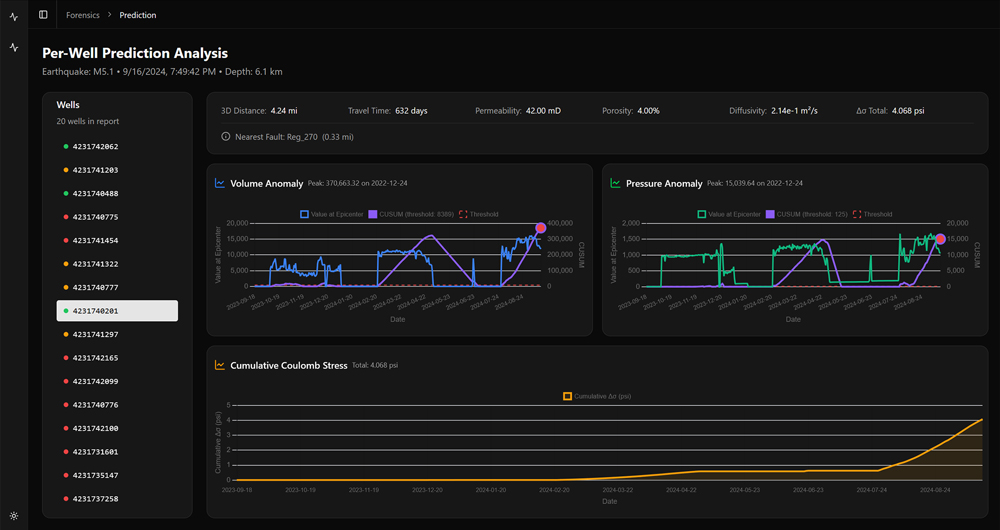1000x530 pixels.
Task: Open well 4231740775
Action: click(95, 217)
